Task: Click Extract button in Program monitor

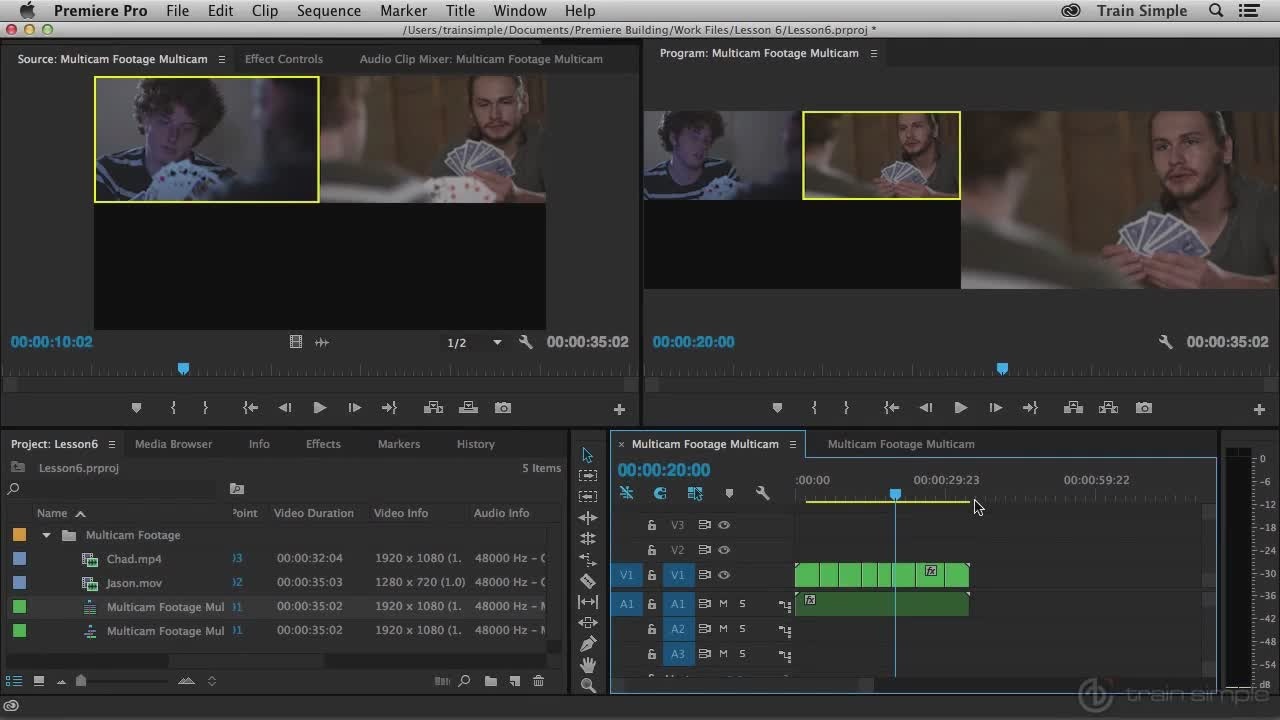Action: tap(1108, 408)
